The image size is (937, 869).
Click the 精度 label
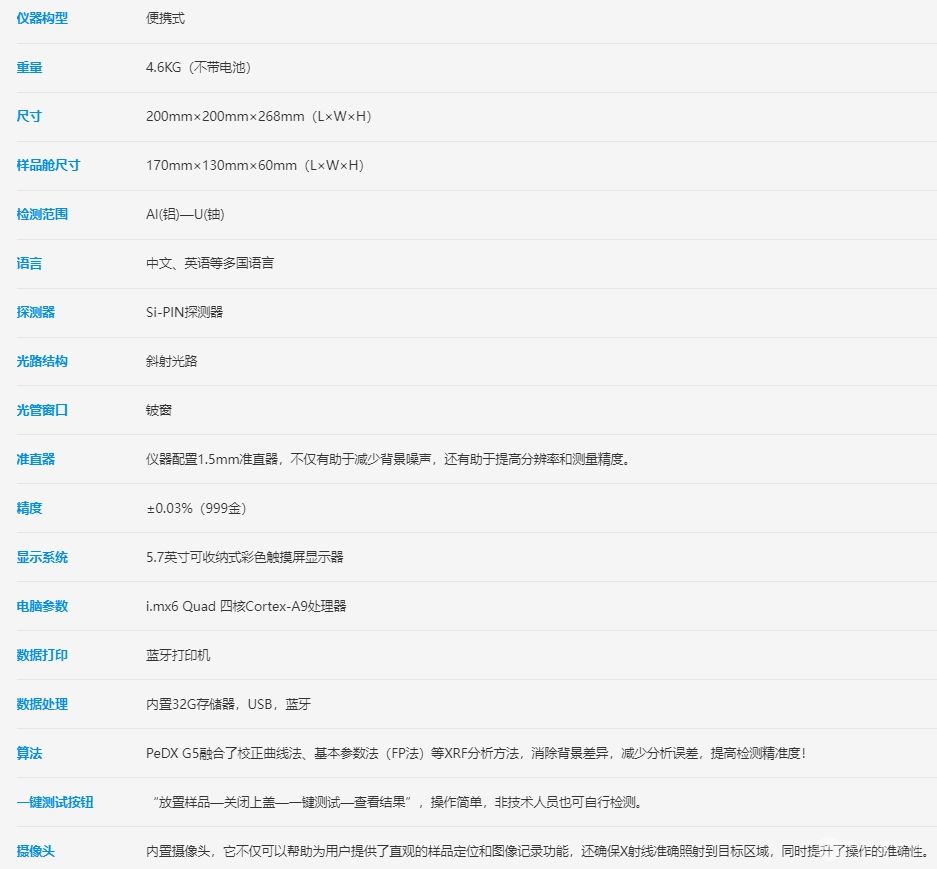[x=29, y=509]
